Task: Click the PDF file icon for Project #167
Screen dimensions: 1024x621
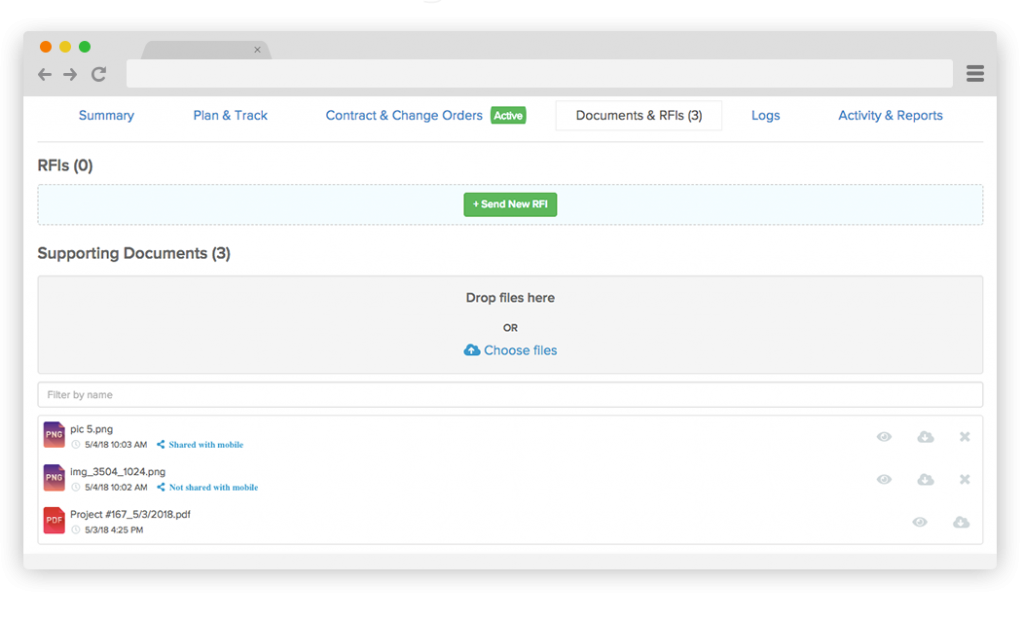Action: (x=54, y=520)
